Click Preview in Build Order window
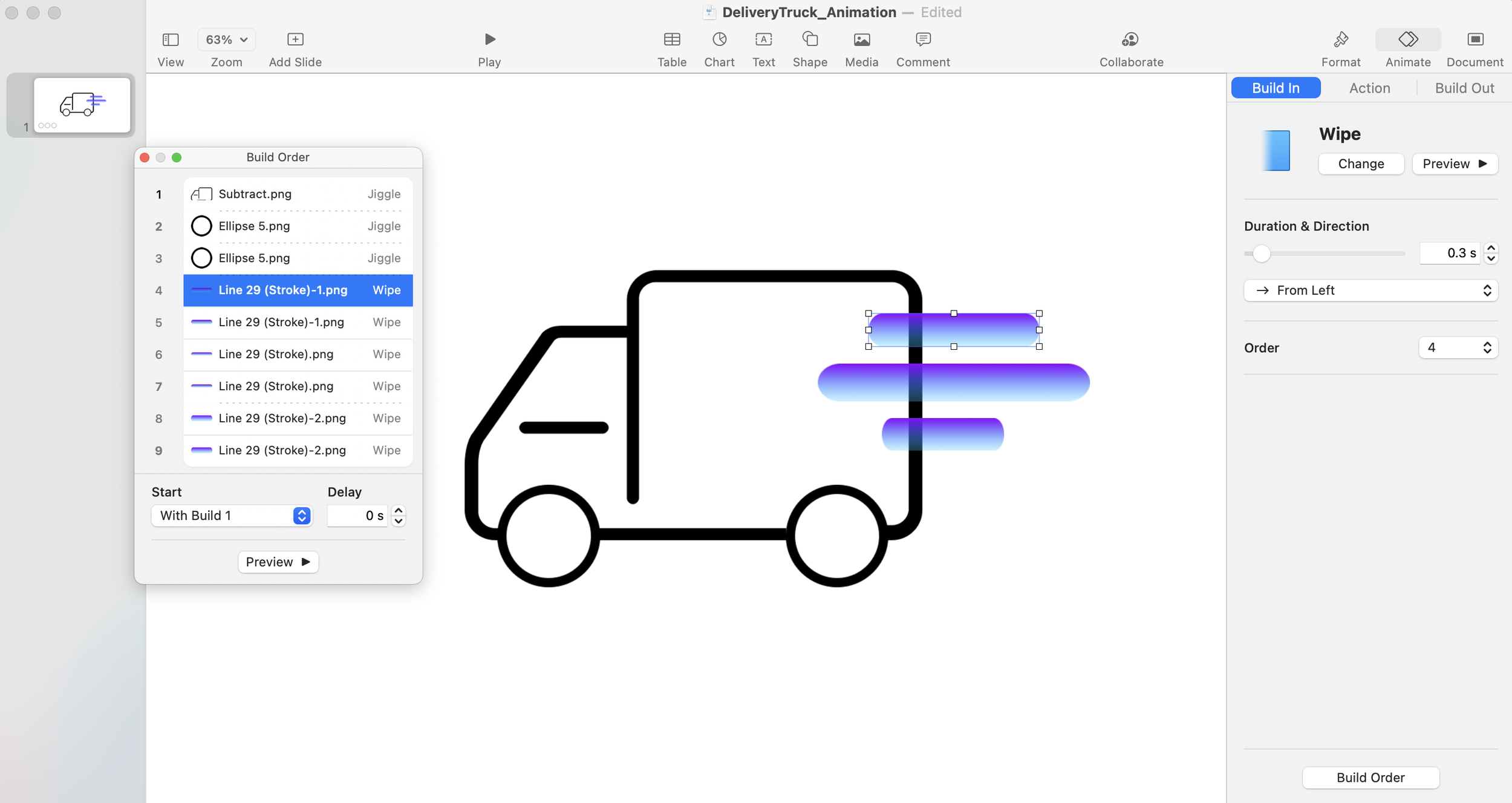 pos(278,562)
